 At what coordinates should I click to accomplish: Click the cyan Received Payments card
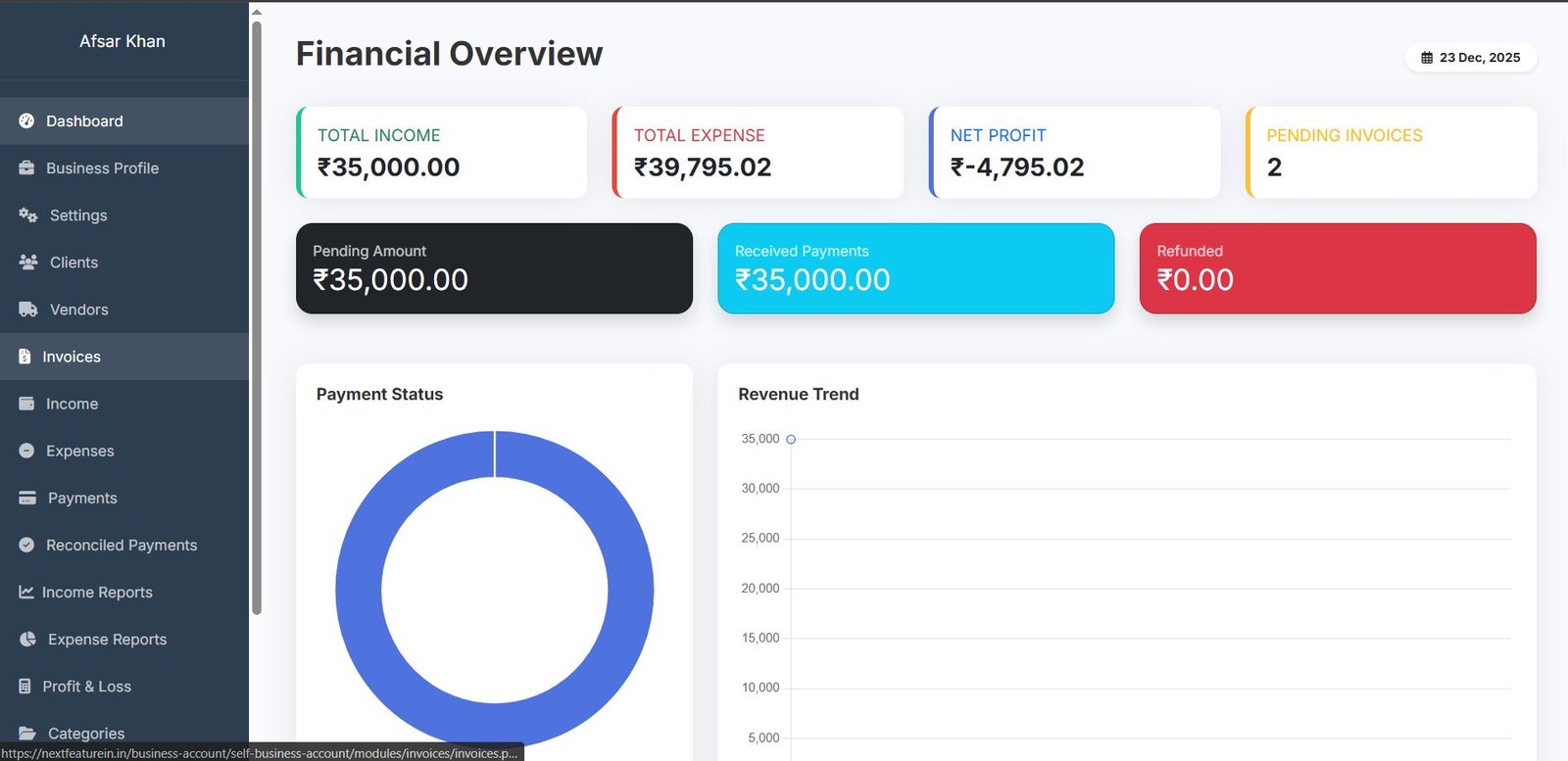(x=916, y=268)
